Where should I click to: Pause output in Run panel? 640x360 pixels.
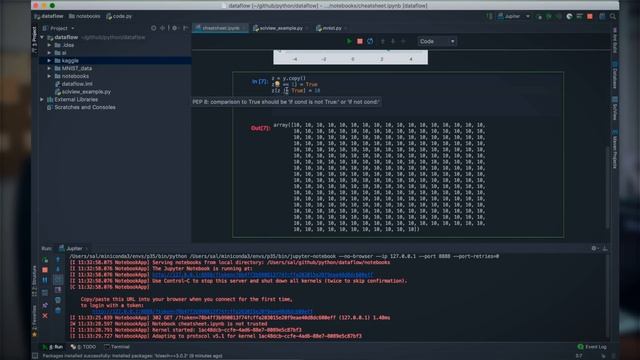pos(45,280)
